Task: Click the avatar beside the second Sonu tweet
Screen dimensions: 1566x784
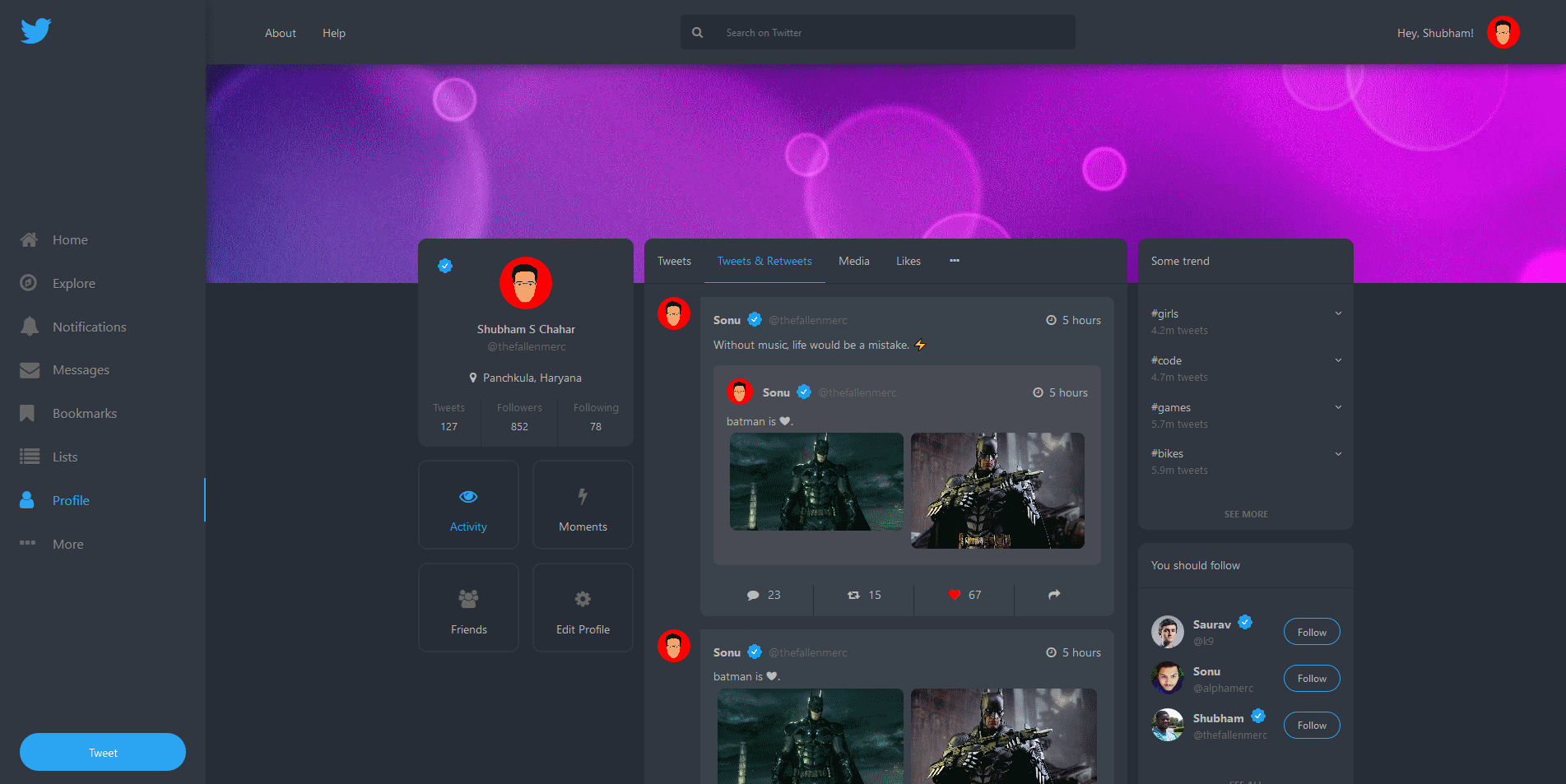Action: point(674,646)
